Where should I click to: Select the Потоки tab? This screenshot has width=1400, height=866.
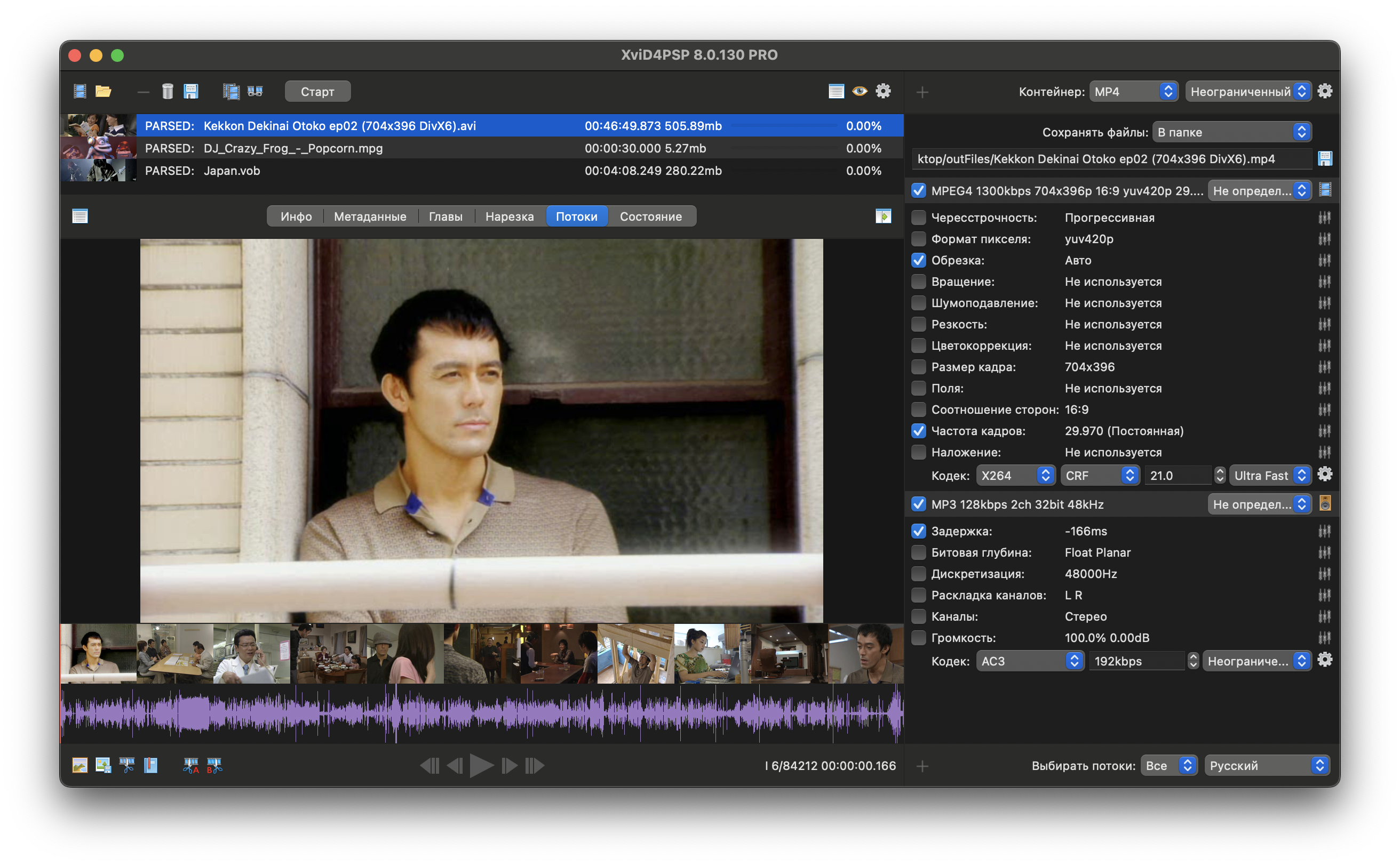click(577, 217)
